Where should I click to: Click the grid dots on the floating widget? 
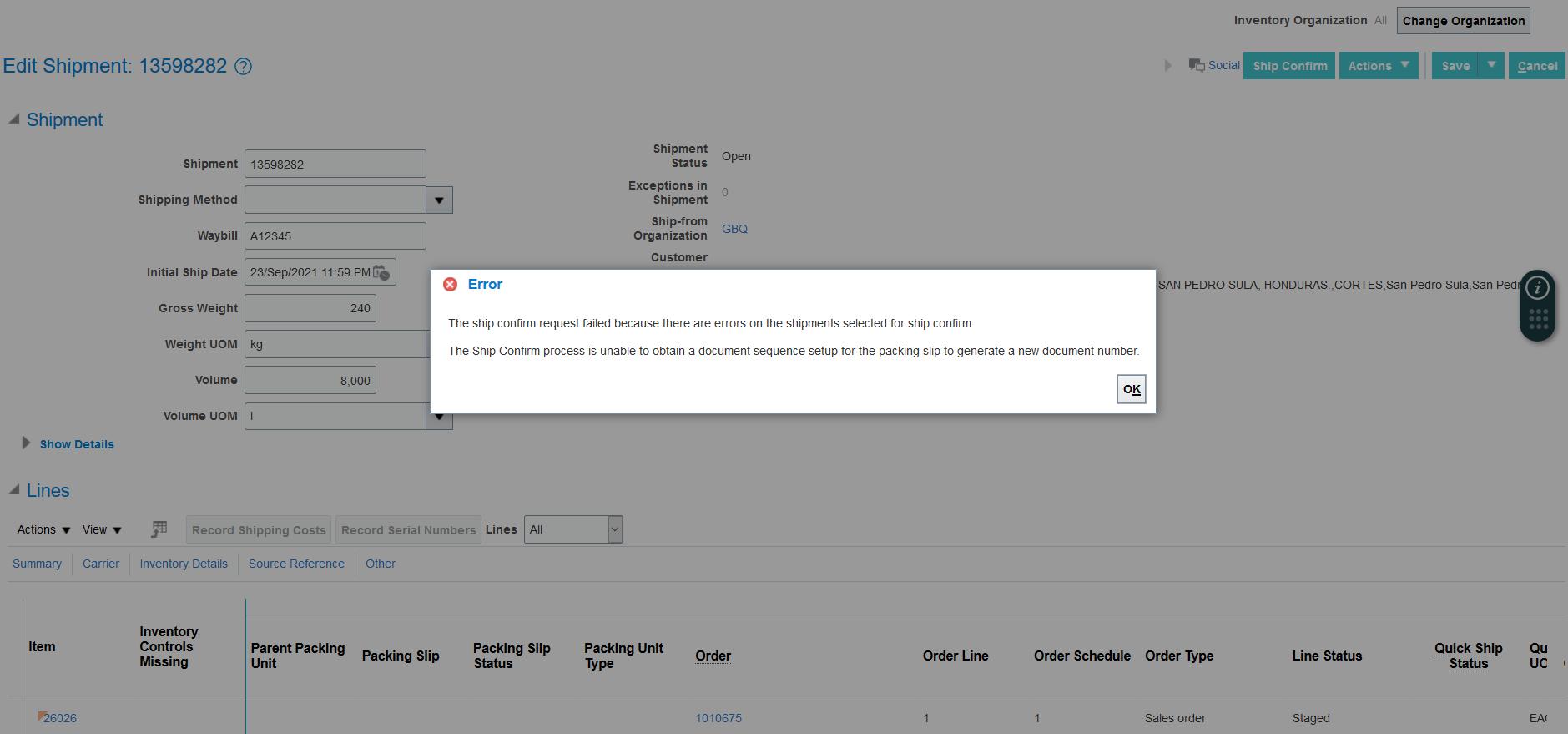(1538, 319)
